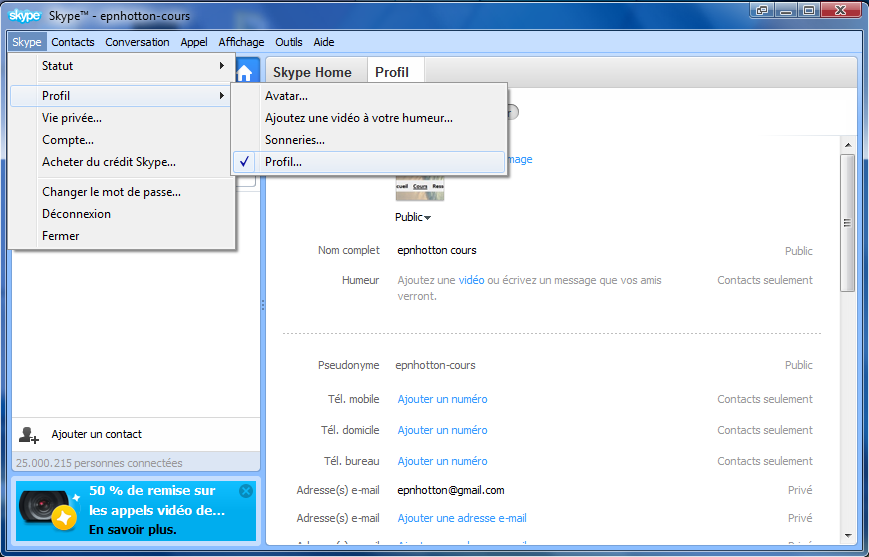Expand the Profil submenu entry
869x557 pixels.
(121, 96)
